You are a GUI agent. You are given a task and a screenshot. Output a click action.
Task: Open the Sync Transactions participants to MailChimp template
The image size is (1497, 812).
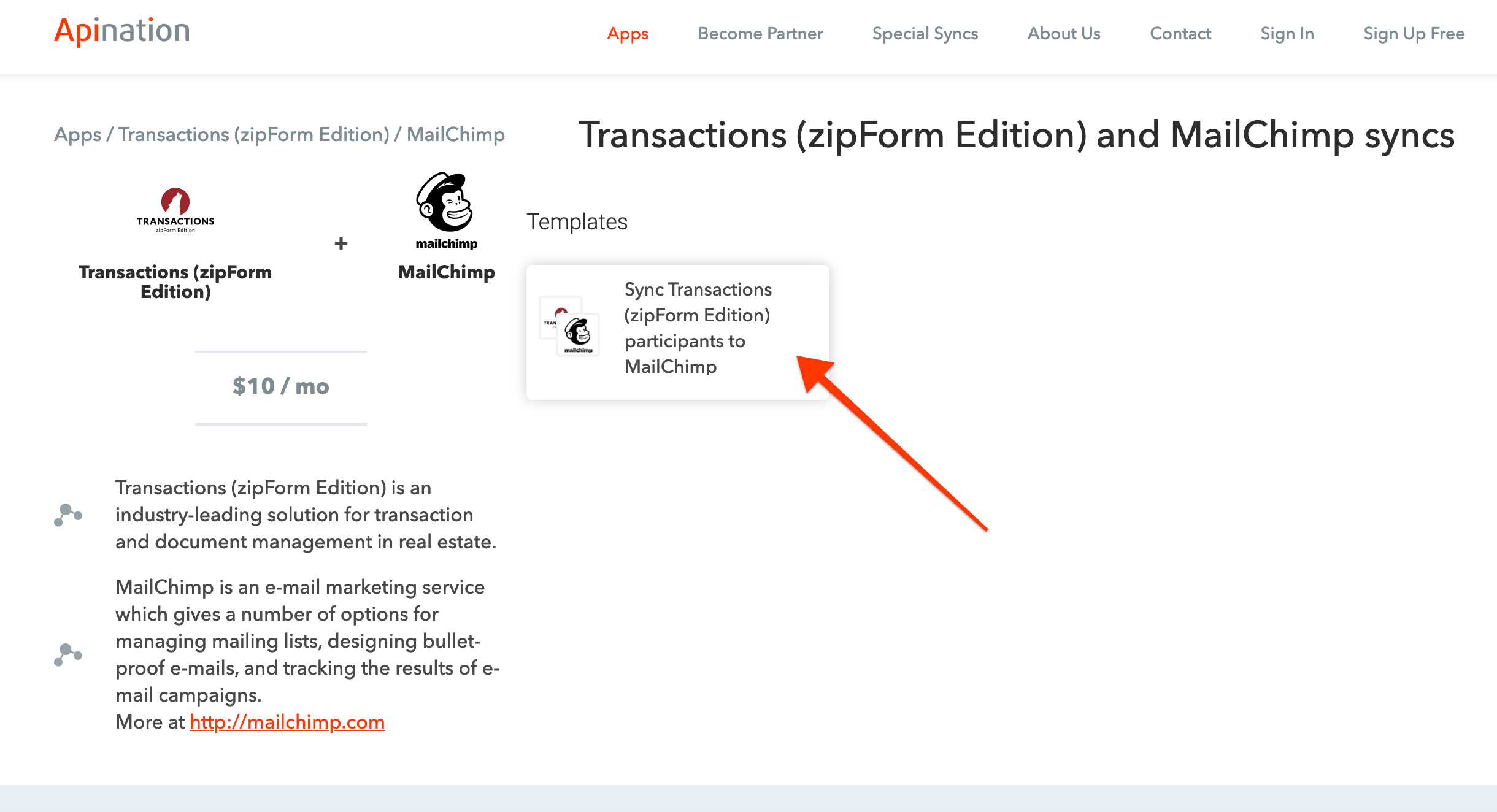698,327
